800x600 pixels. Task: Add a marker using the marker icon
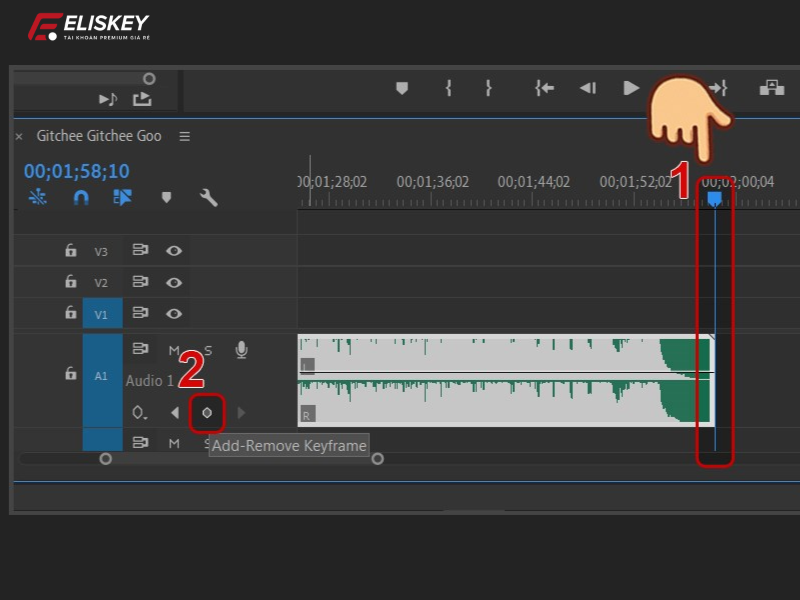(x=166, y=196)
